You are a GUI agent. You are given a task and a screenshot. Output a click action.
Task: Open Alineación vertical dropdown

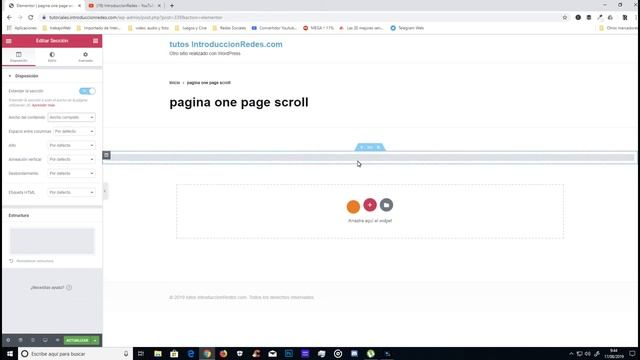[x=71, y=159]
